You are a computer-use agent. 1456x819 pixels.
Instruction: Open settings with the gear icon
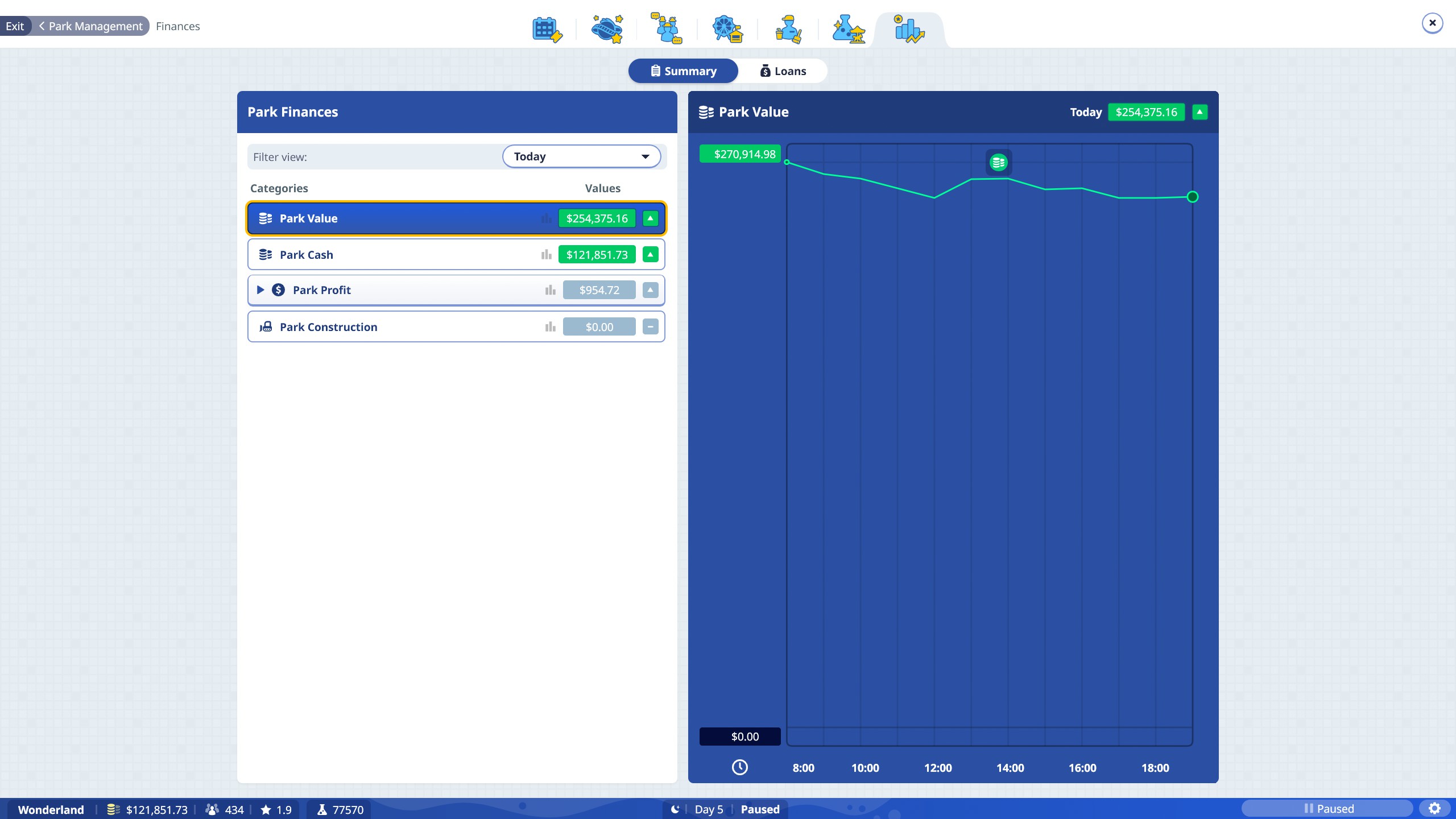click(x=1434, y=808)
